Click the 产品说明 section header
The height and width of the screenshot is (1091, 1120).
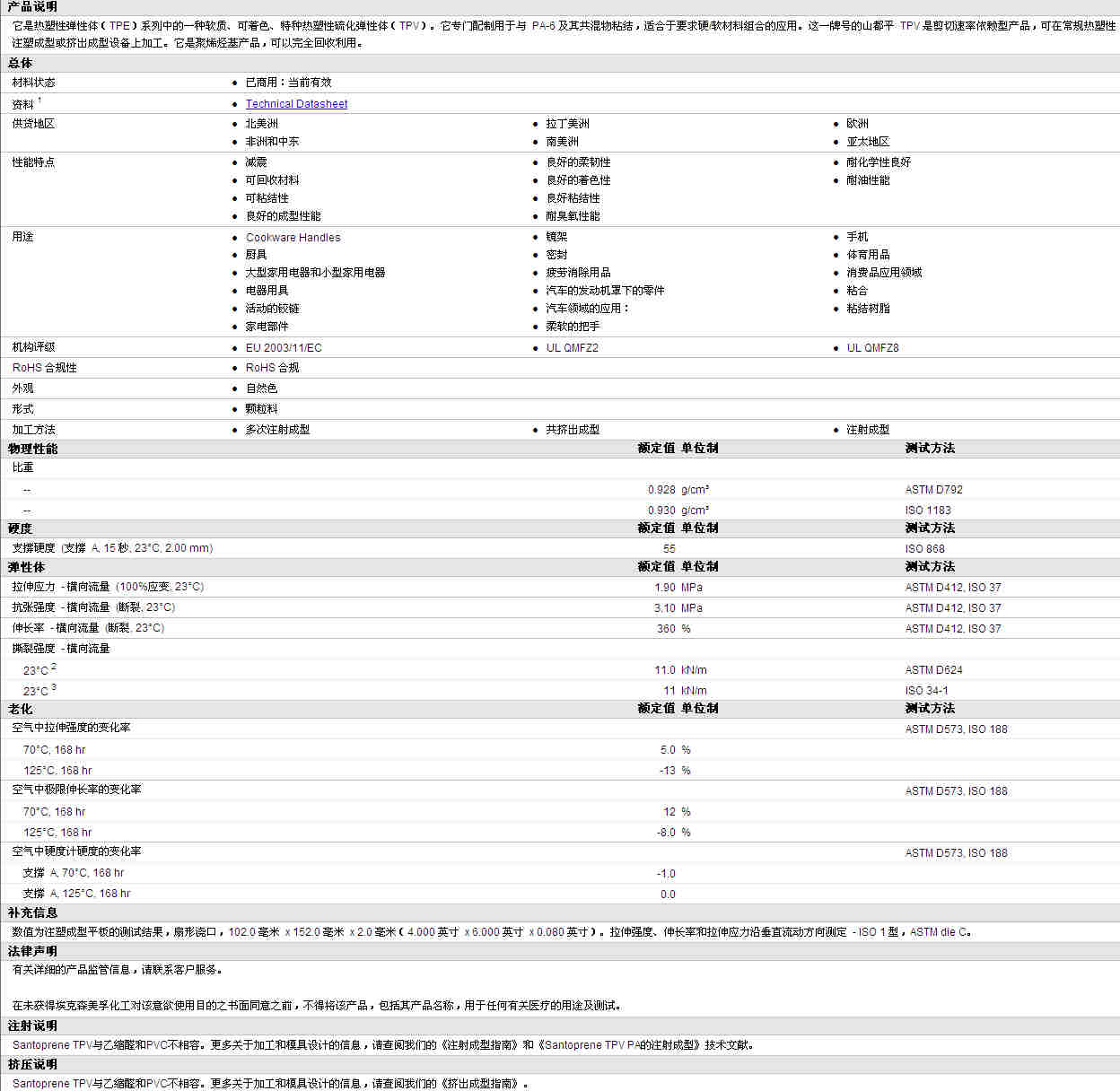[32, 7]
